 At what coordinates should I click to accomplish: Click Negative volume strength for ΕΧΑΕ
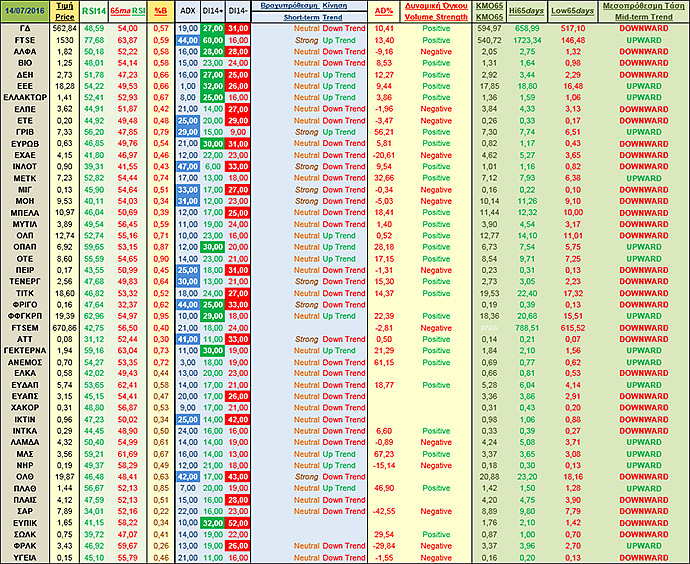(x=436, y=155)
